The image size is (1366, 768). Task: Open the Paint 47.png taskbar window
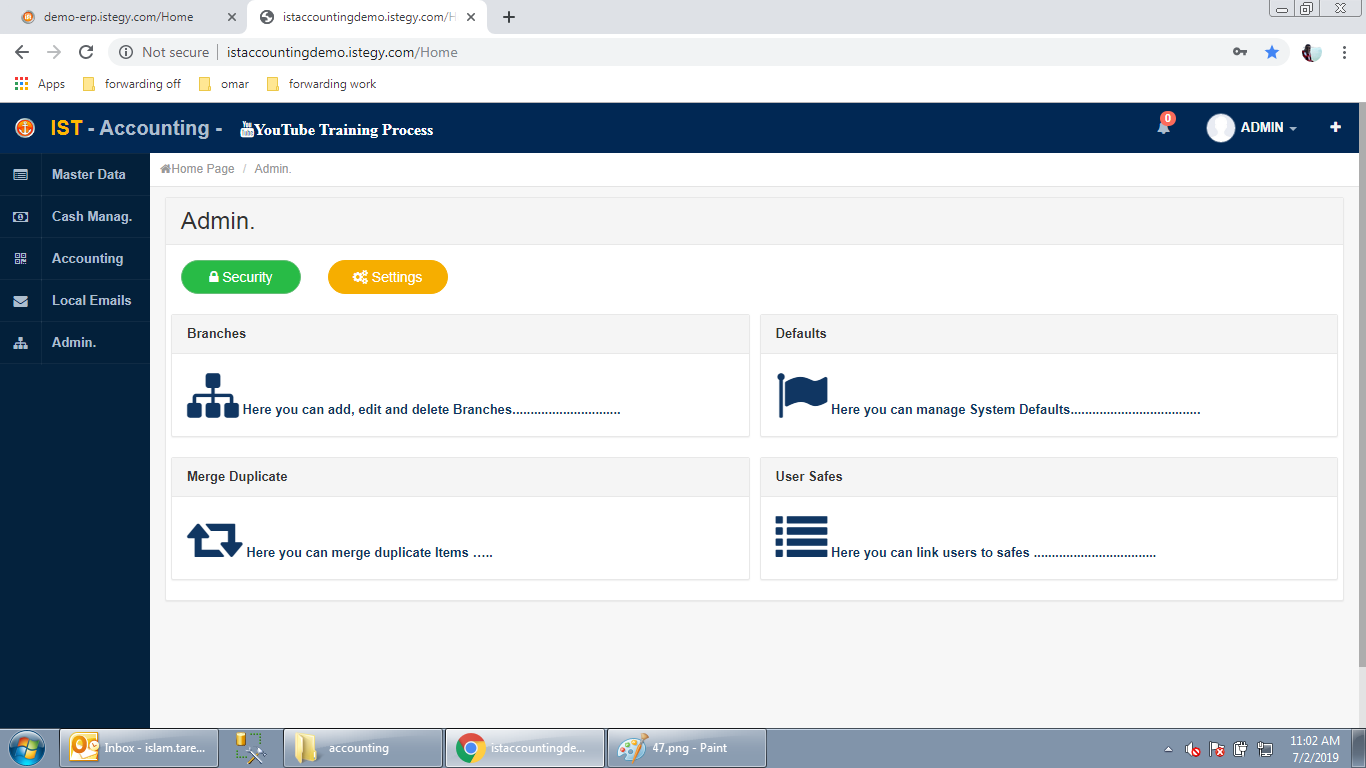coord(687,748)
